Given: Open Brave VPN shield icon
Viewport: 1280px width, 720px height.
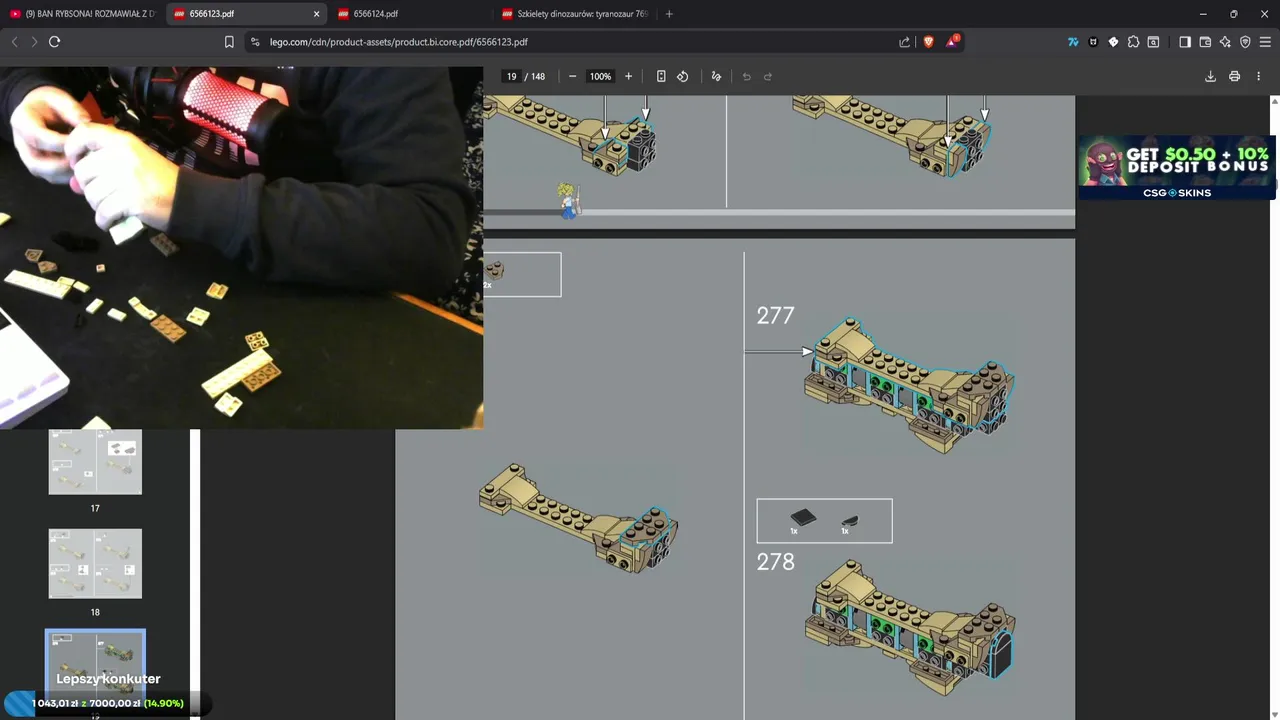Looking at the screenshot, I should pyautogui.click(x=1245, y=42).
